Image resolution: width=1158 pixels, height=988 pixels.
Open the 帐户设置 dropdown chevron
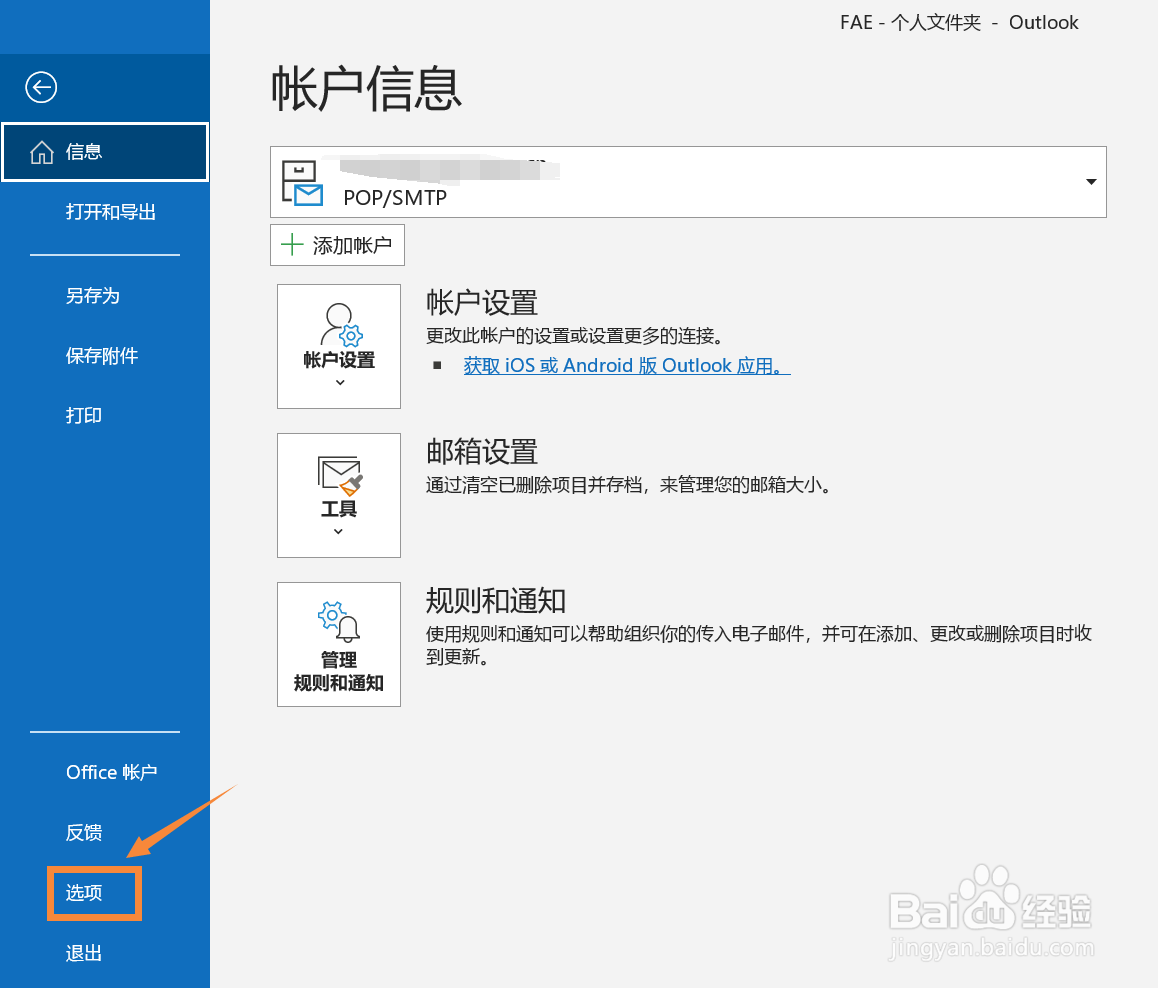click(338, 382)
